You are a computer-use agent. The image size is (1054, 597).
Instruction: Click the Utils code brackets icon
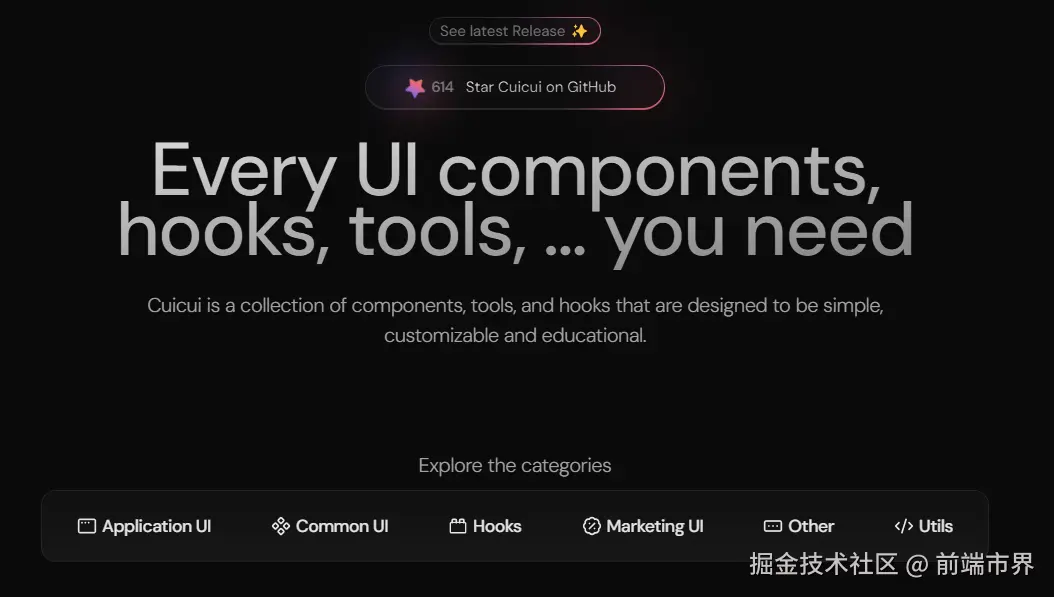click(903, 526)
